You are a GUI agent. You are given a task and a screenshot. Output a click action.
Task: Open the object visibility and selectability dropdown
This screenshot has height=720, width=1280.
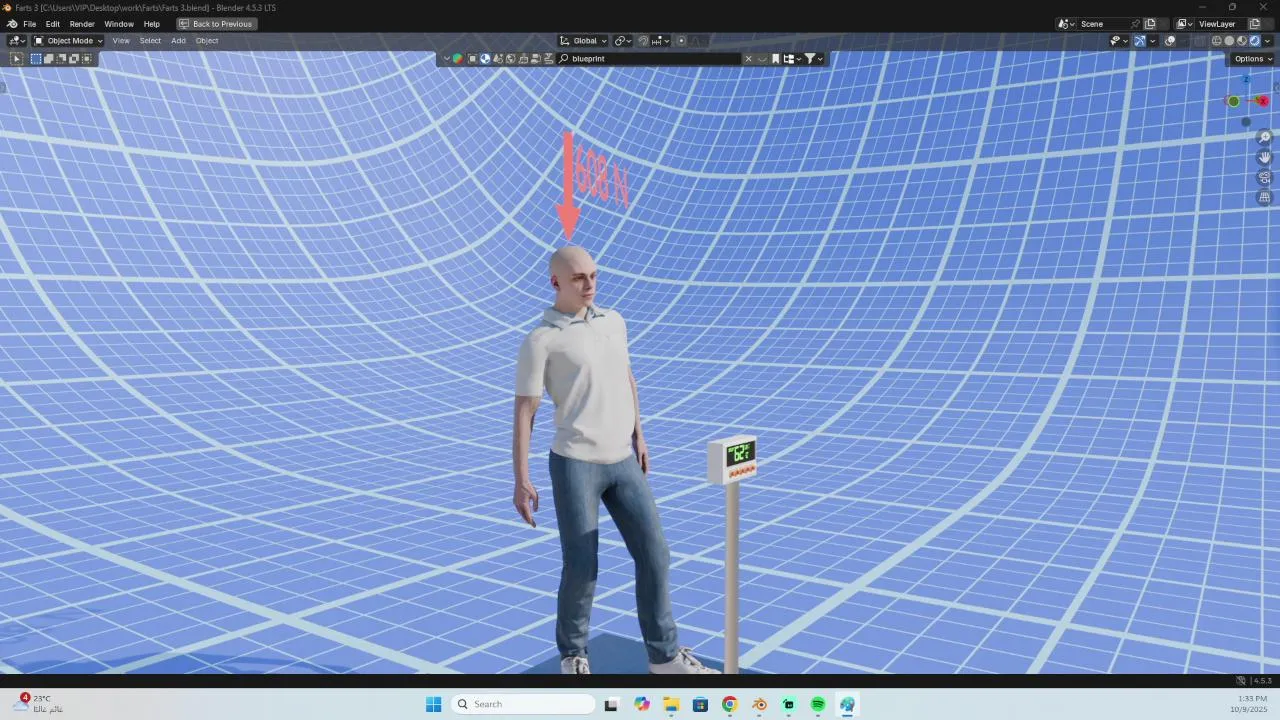point(1119,41)
